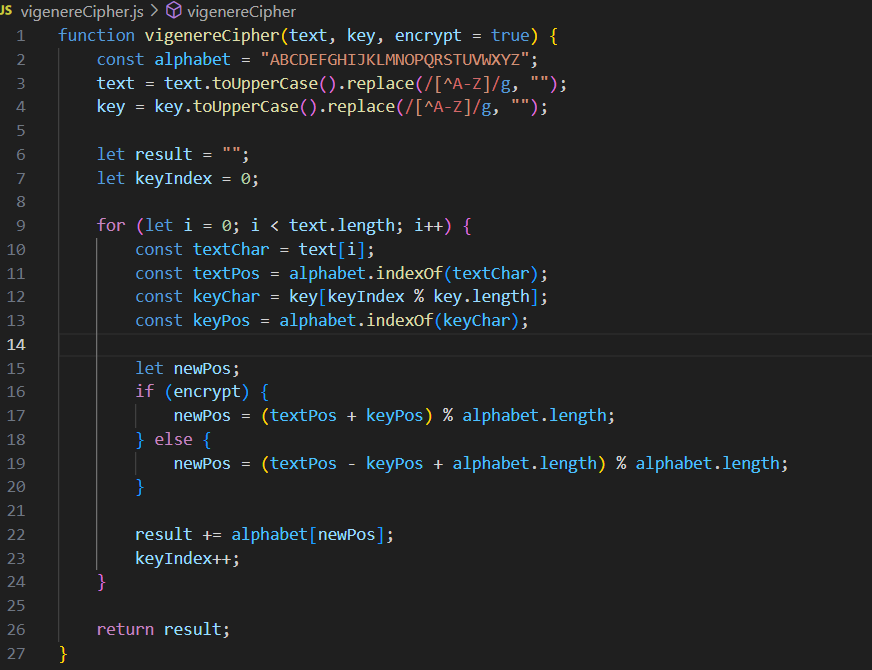The height and width of the screenshot is (670, 872).
Task: Click 'return' keyword on line 26
Action: coord(125,629)
